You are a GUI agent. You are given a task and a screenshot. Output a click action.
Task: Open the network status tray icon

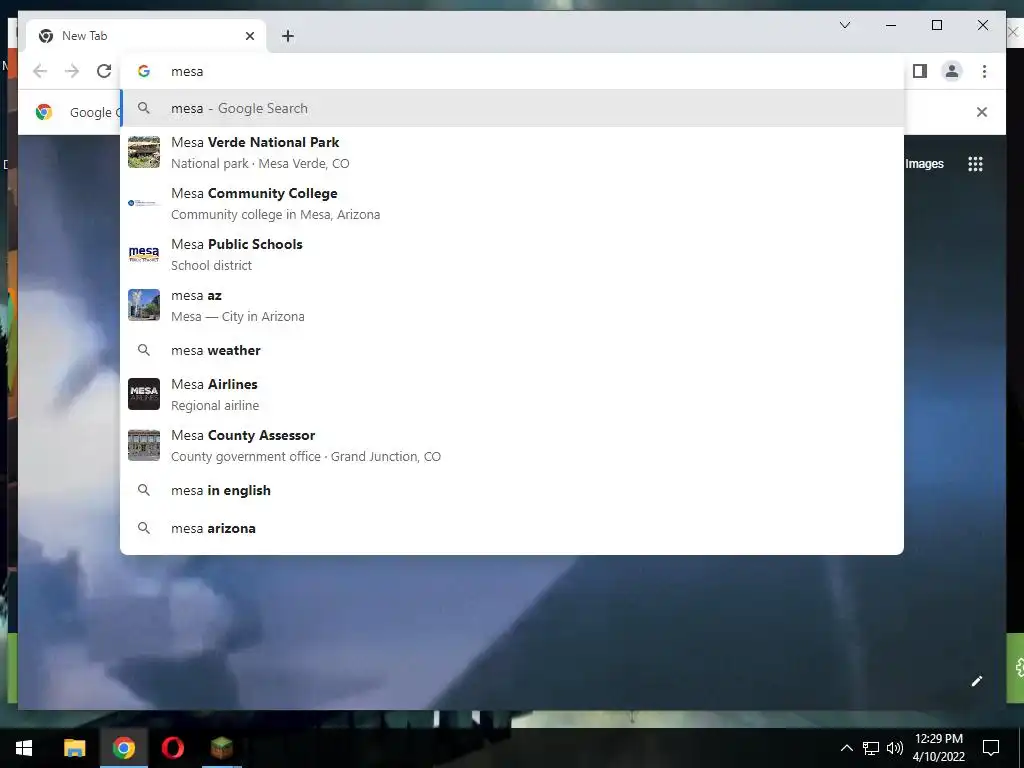[871, 748]
